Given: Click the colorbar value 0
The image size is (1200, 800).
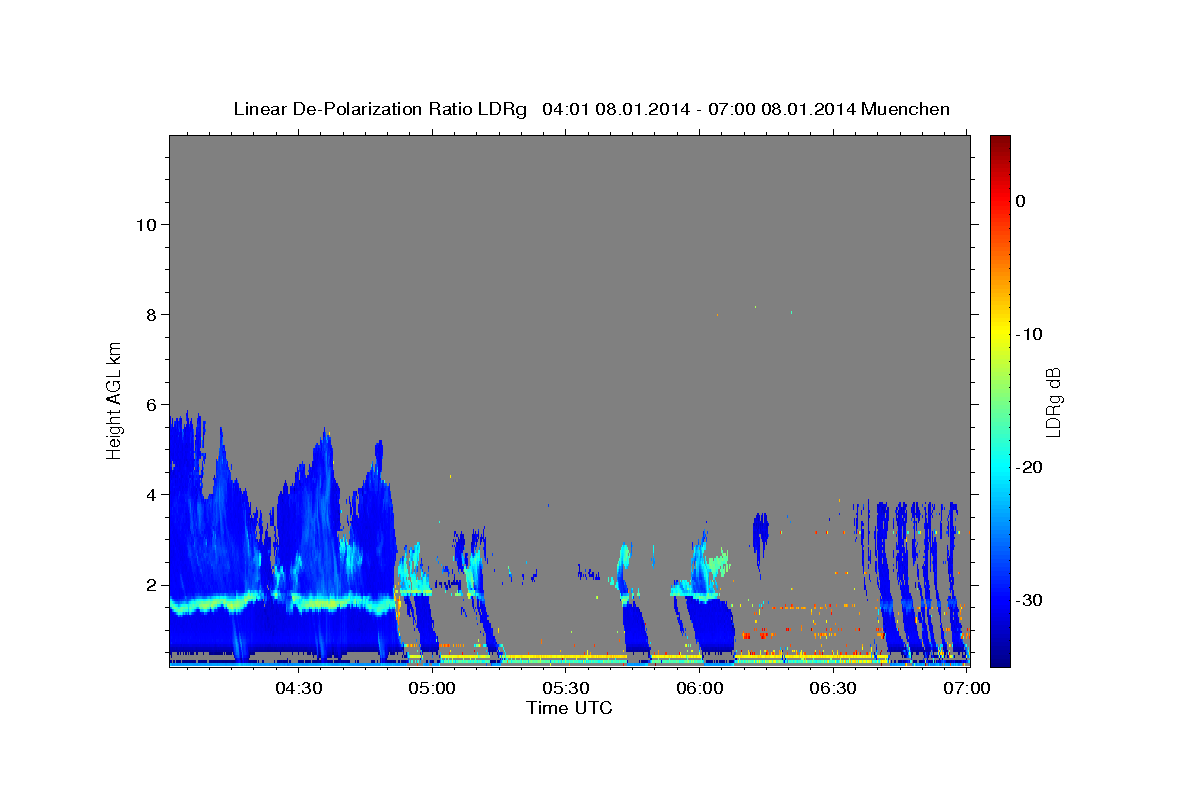Looking at the screenshot, I should 1021,201.
